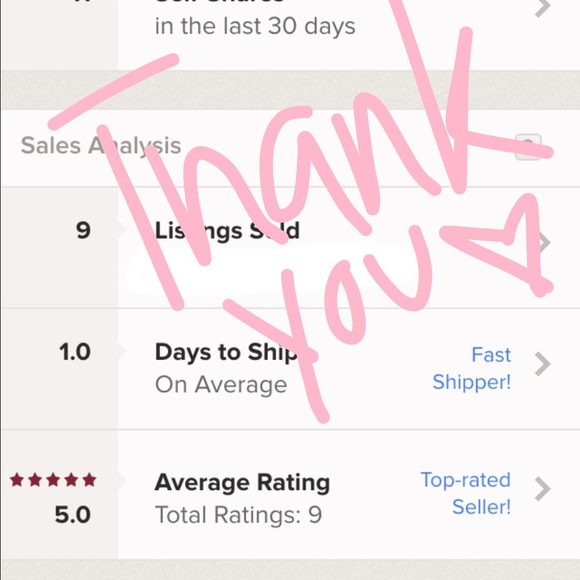
Task: Tap the 1.0 days to ship value
Action: point(75,352)
